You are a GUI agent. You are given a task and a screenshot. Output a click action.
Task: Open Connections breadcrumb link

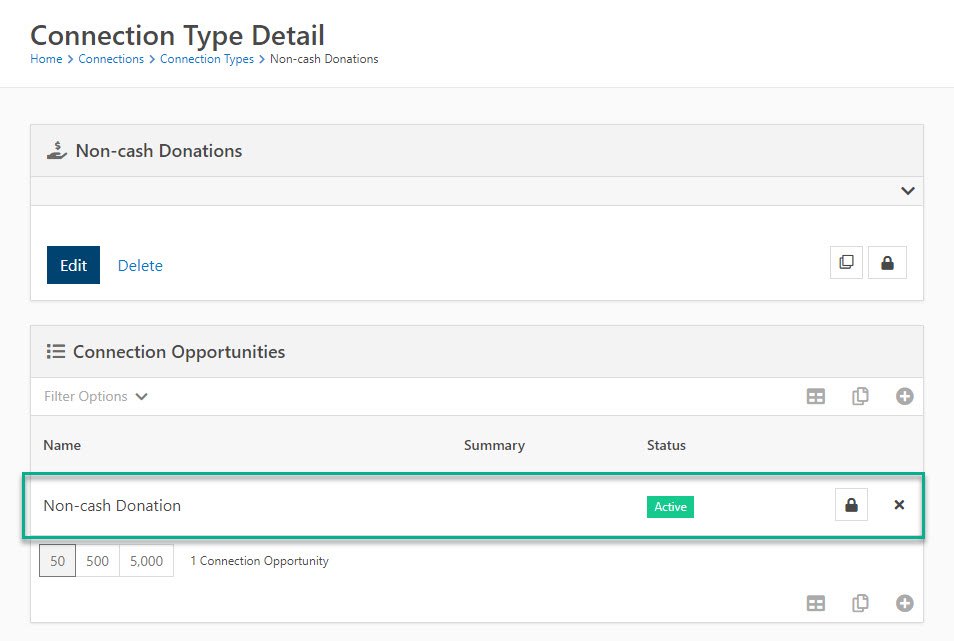(x=111, y=59)
